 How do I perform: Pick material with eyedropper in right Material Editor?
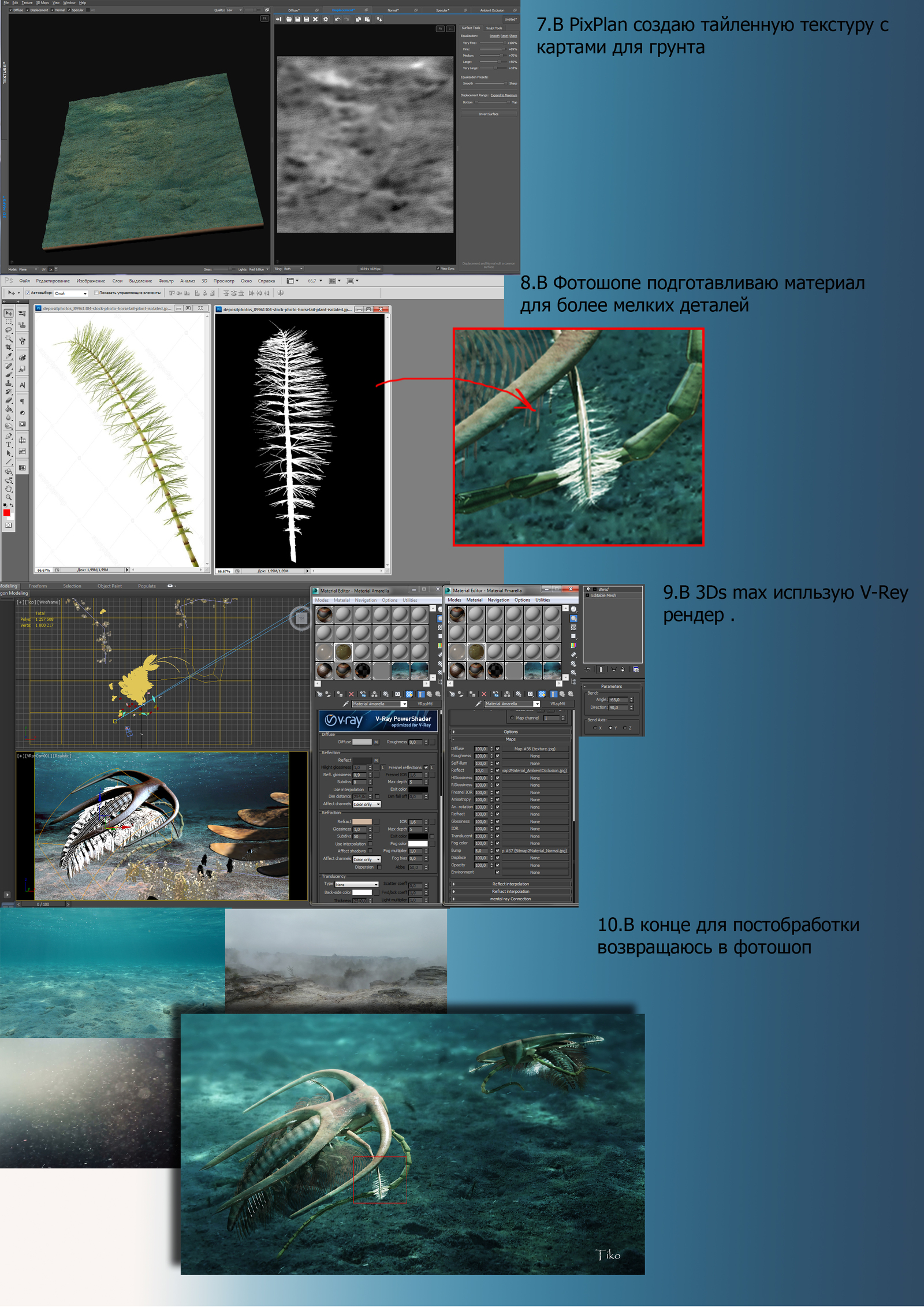click(x=478, y=704)
